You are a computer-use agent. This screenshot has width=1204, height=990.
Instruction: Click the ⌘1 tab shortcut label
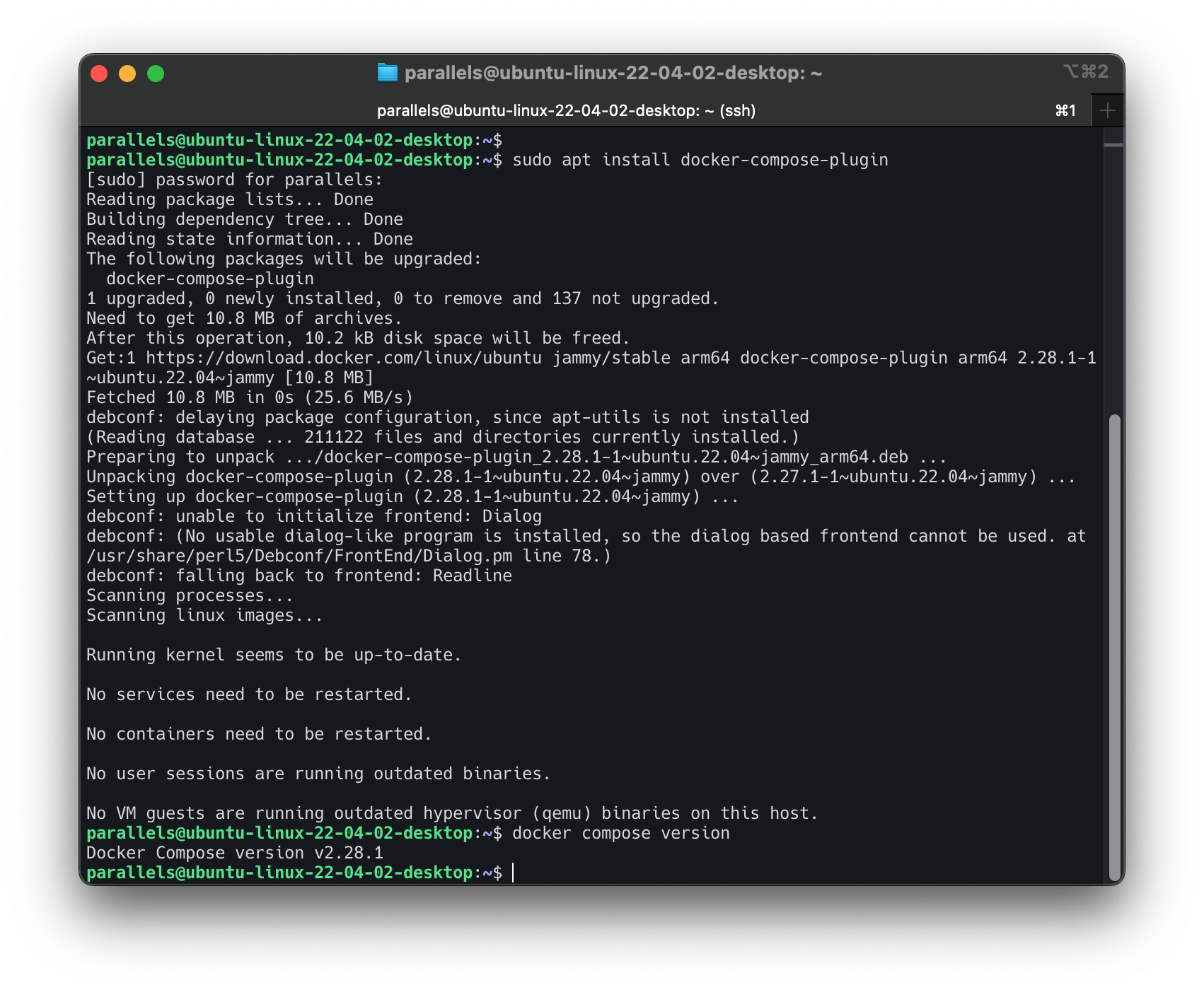click(x=1065, y=110)
